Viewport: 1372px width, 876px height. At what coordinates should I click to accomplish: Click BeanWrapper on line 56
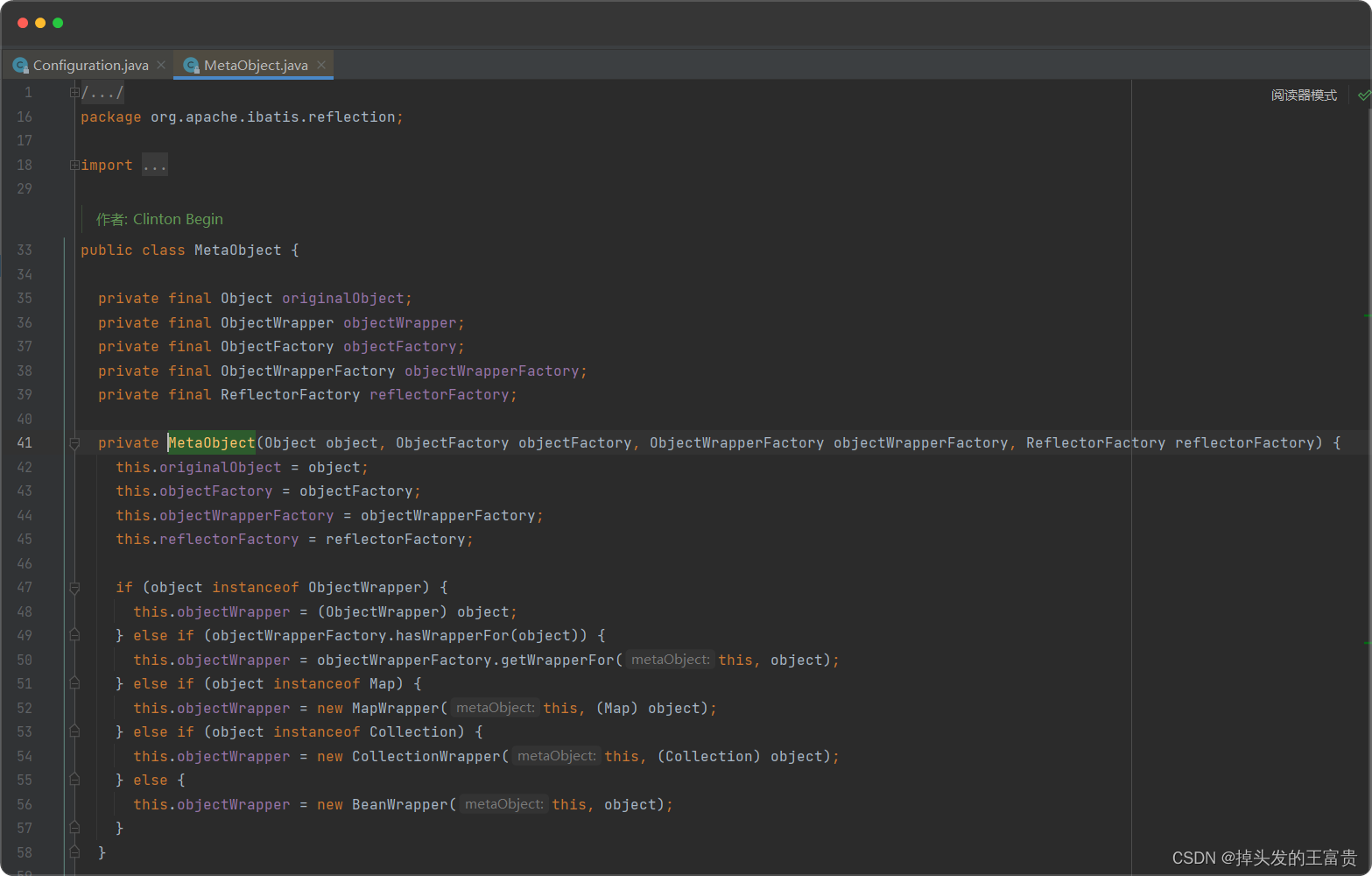pos(400,805)
